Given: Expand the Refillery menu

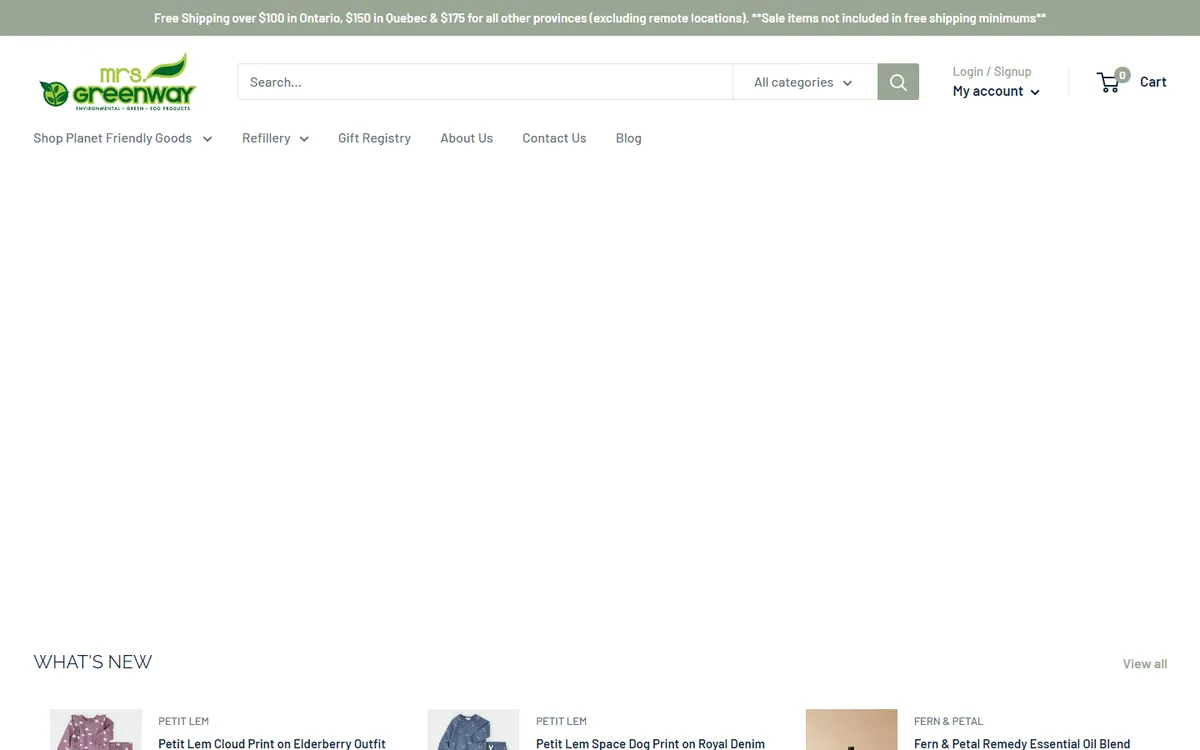Looking at the screenshot, I should (x=275, y=138).
